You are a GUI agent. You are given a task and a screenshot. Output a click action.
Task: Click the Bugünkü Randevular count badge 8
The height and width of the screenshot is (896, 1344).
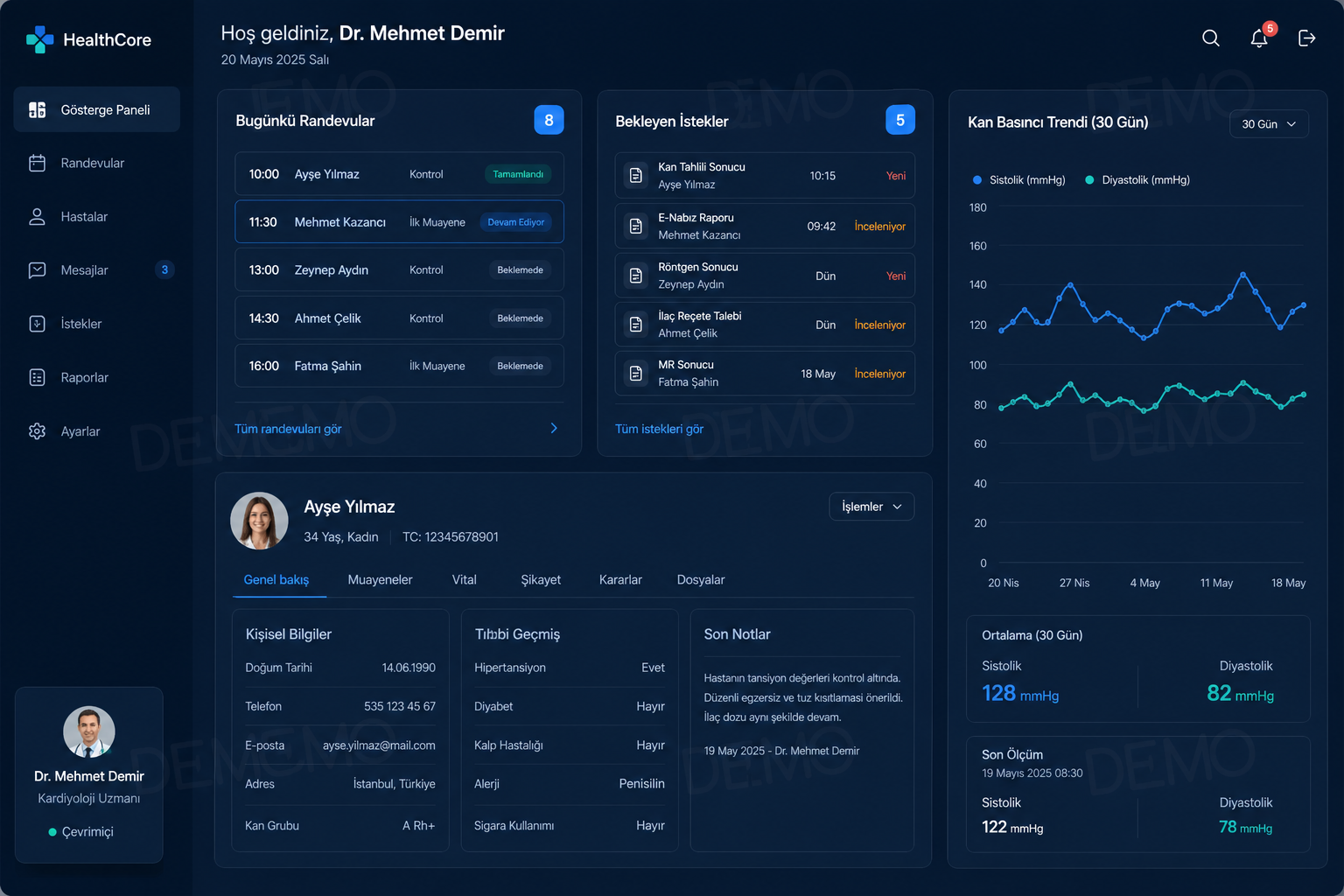click(549, 120)
